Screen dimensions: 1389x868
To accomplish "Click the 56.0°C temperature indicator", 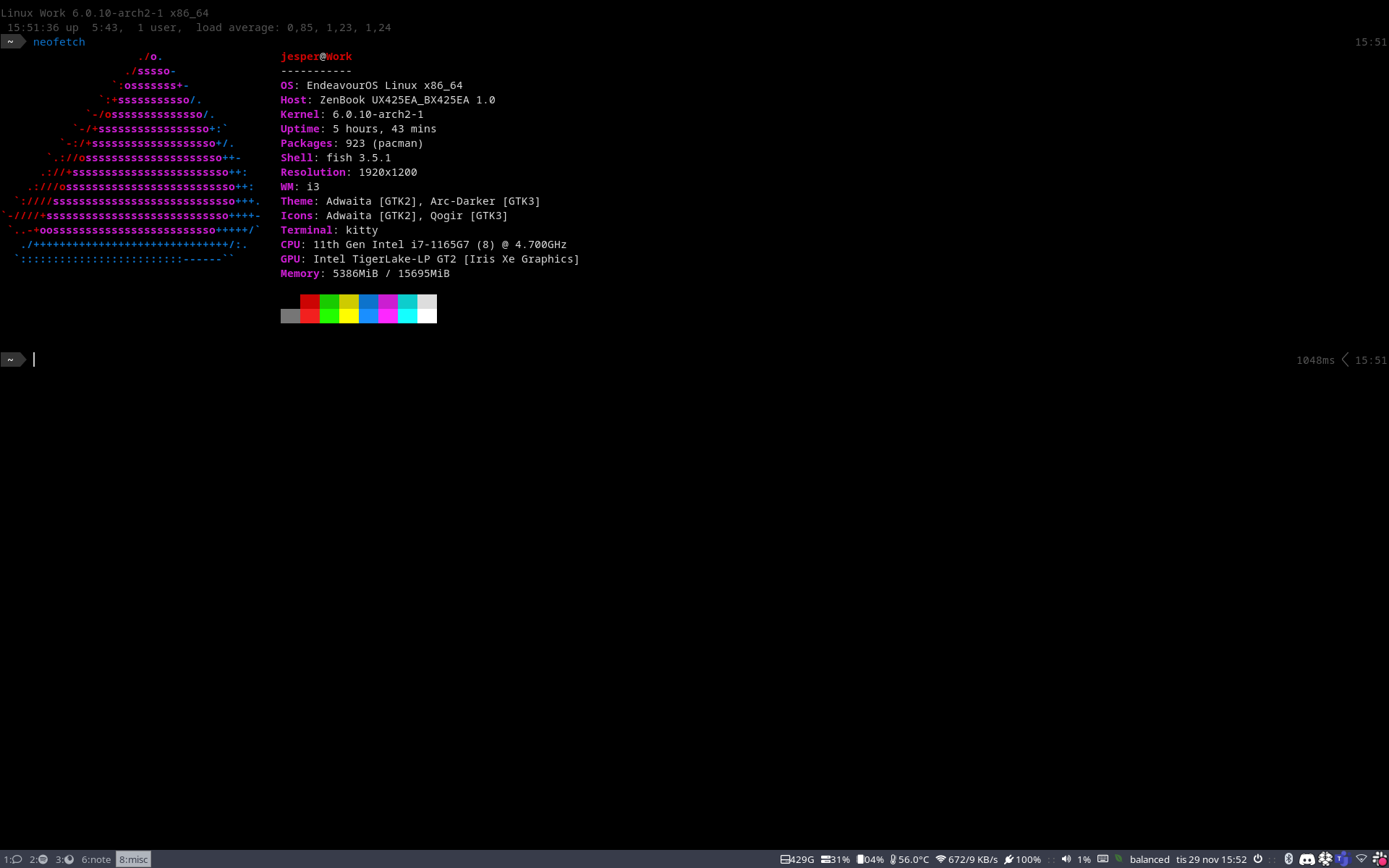I will point(910,859).
